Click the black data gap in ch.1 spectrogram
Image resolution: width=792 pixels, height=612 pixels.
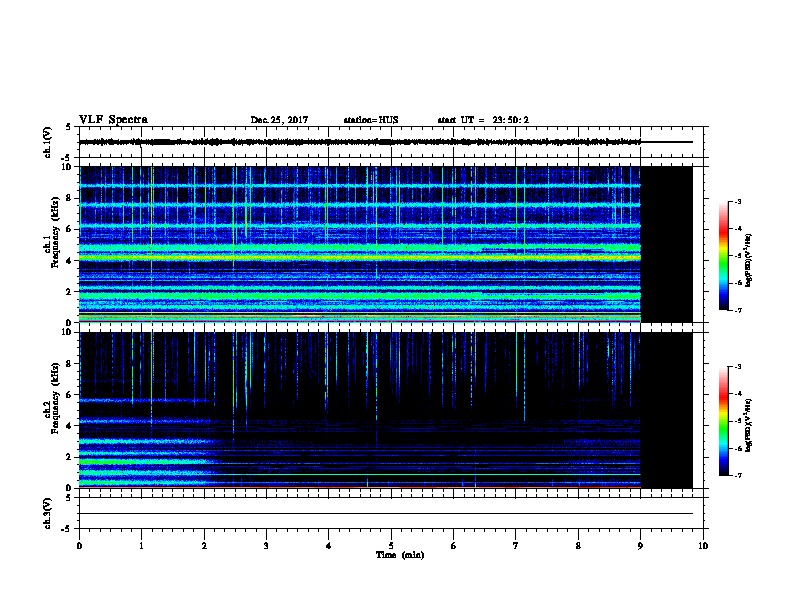[x=666, y=244]
